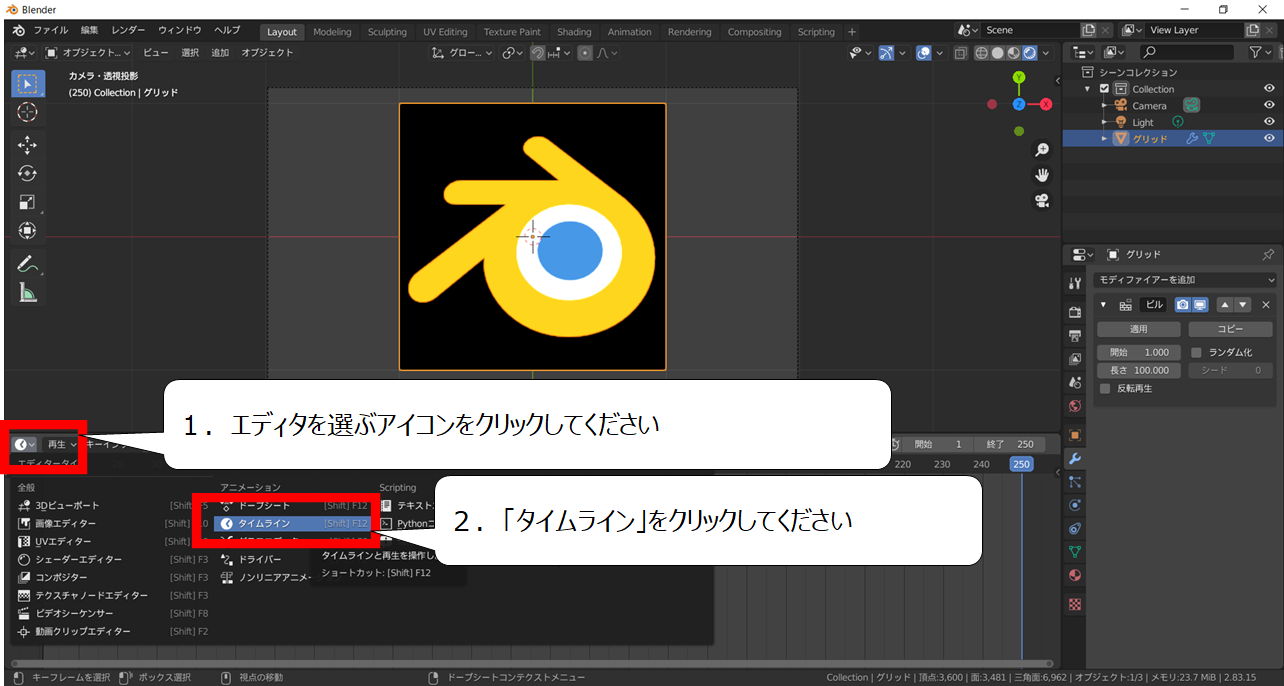Image resolution: width=1284 pixels, height=686 pixels.
Task: Hide Light with its eye icon
Action: pos(1269,122)
